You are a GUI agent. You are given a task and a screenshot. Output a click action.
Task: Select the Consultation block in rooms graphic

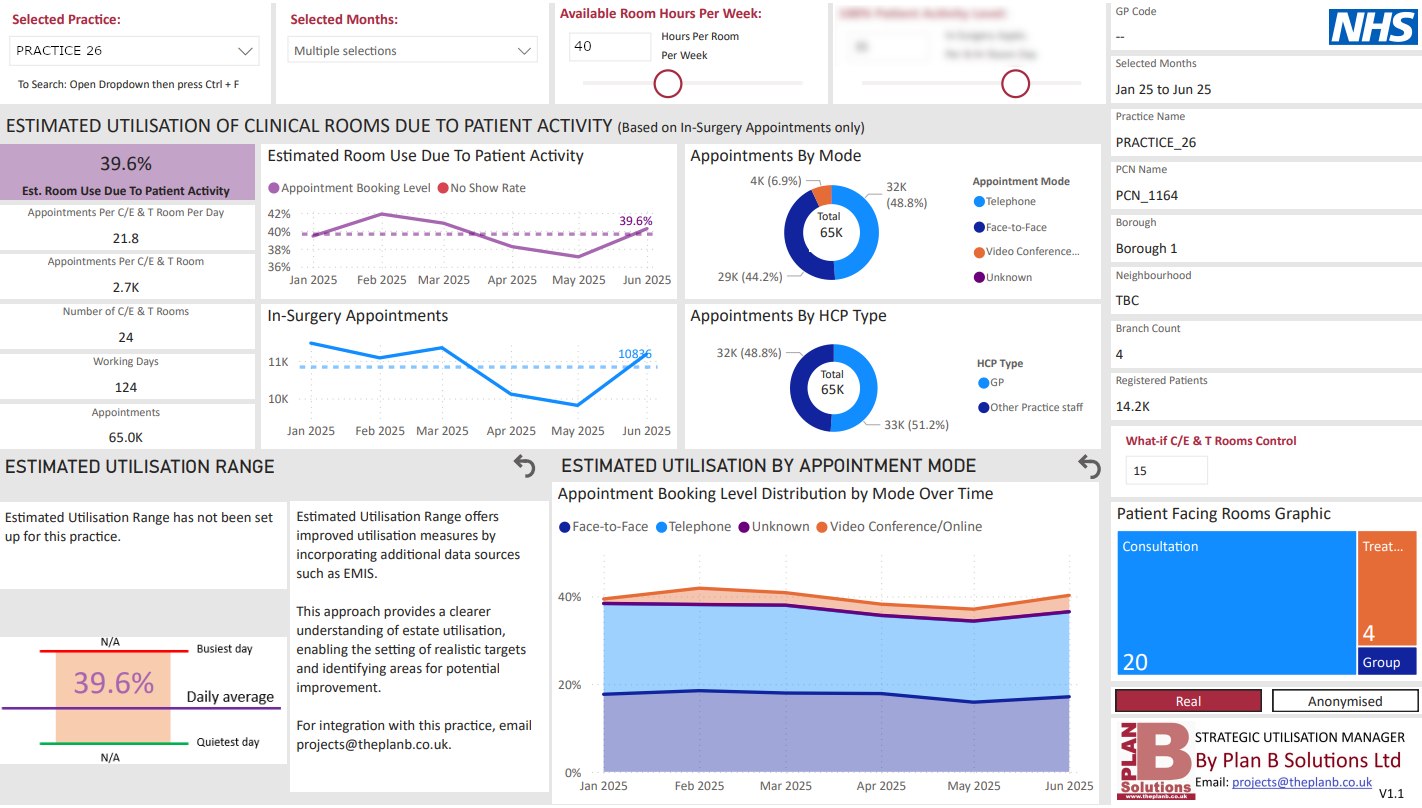tap(1235, 602)
